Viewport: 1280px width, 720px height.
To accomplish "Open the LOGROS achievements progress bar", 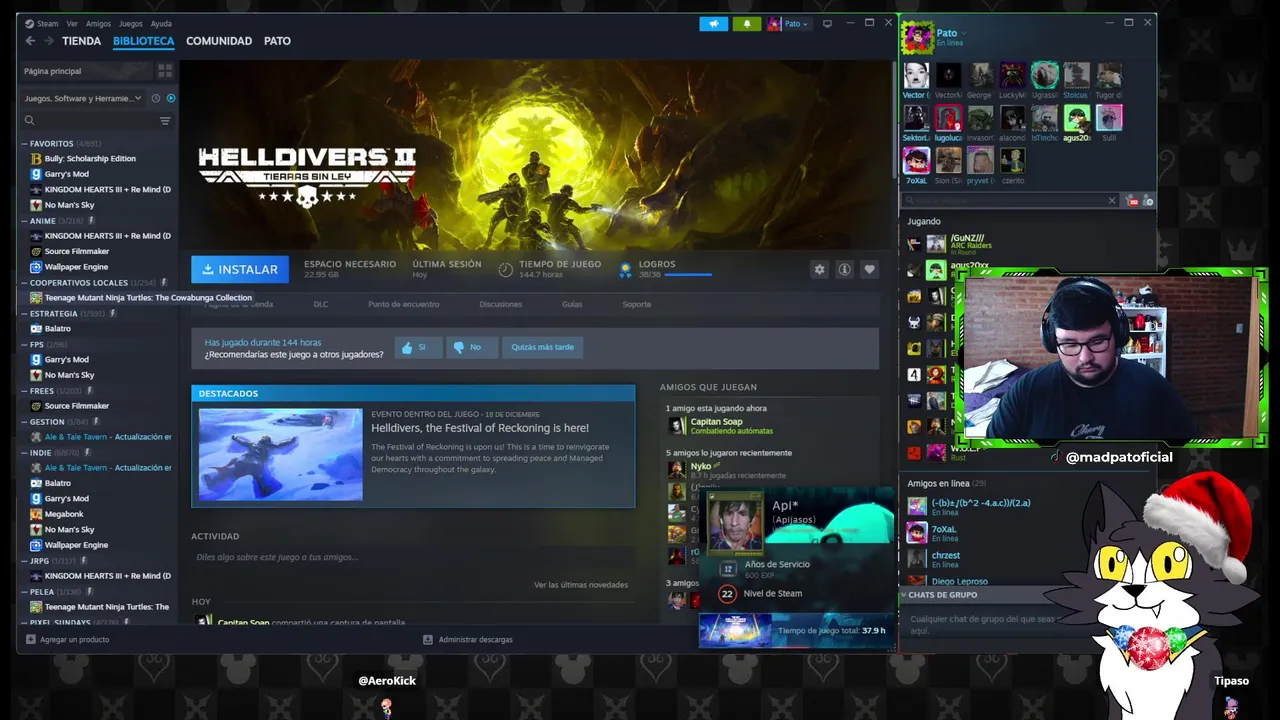I will (688, 274).
